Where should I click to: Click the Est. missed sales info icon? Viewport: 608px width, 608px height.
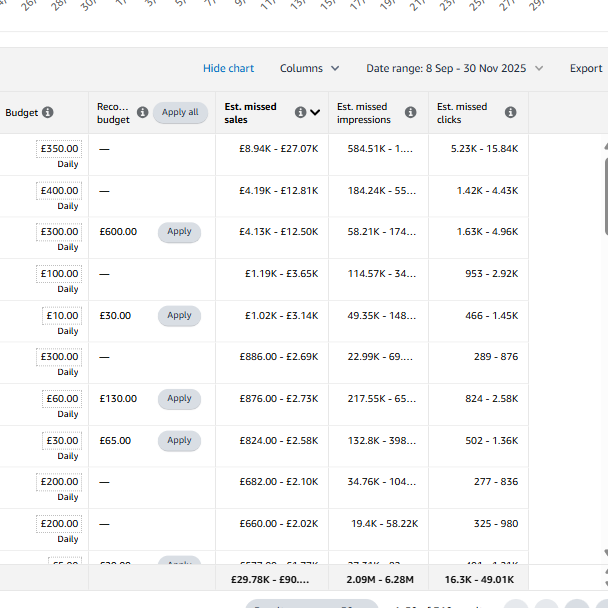(300, 112)
